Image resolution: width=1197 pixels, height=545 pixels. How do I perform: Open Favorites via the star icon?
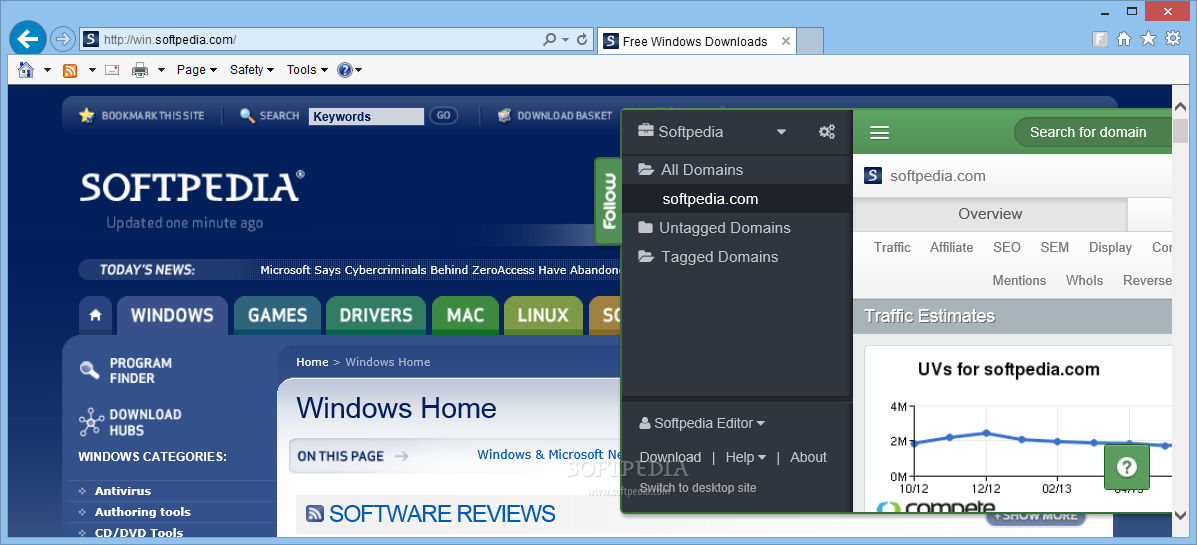(x=1148, y=39)
